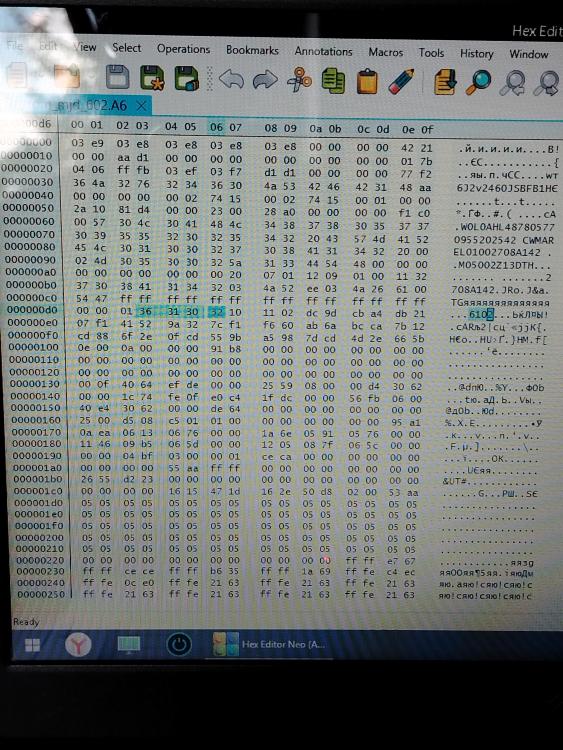Redo with the right arrow icon
The height and width of the screenshot is (750, 563).
click(265, 79)
